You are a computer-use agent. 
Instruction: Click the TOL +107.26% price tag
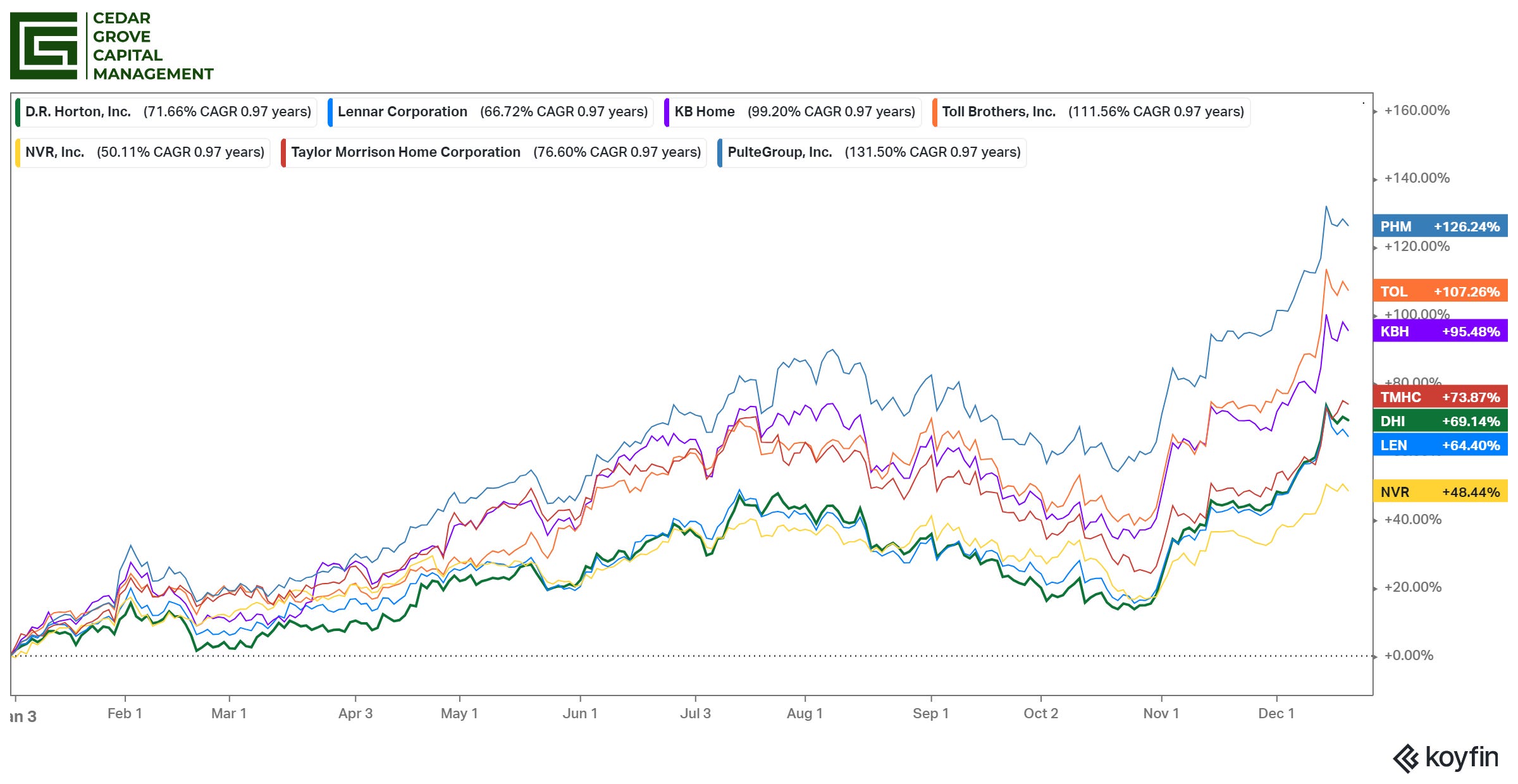1440,291
